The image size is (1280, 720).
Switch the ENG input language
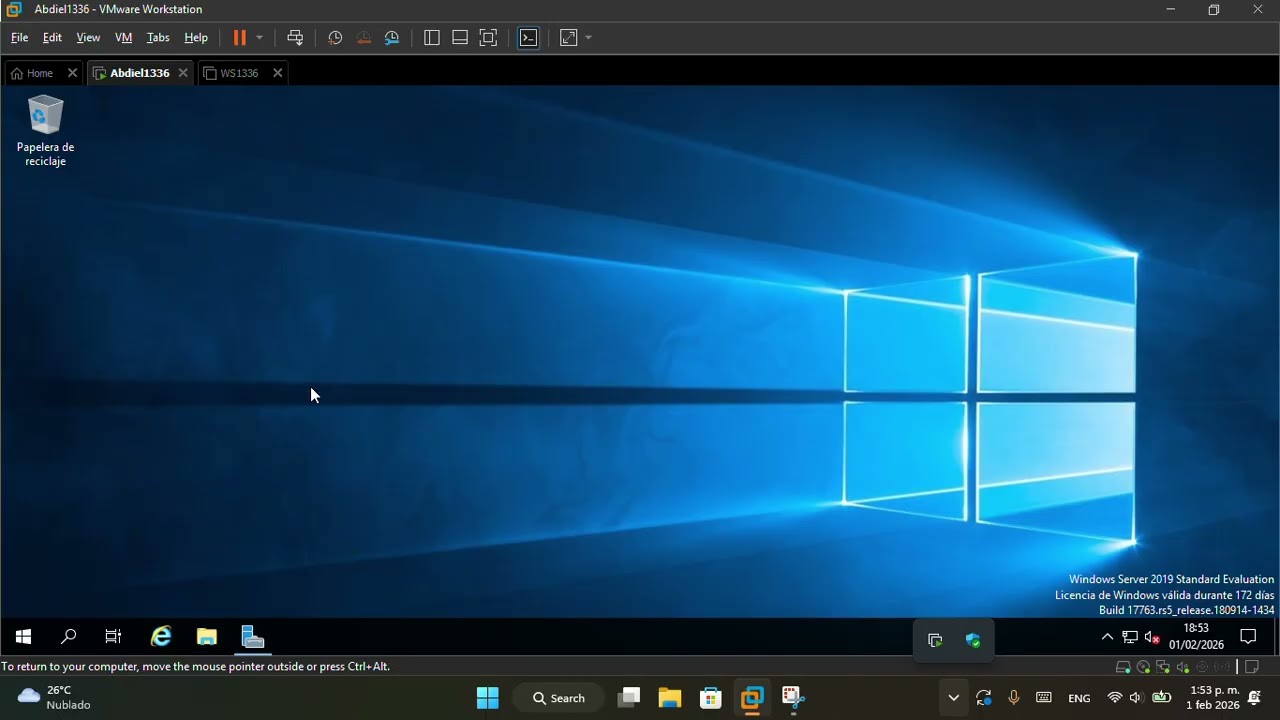[x=1079, y=698]
